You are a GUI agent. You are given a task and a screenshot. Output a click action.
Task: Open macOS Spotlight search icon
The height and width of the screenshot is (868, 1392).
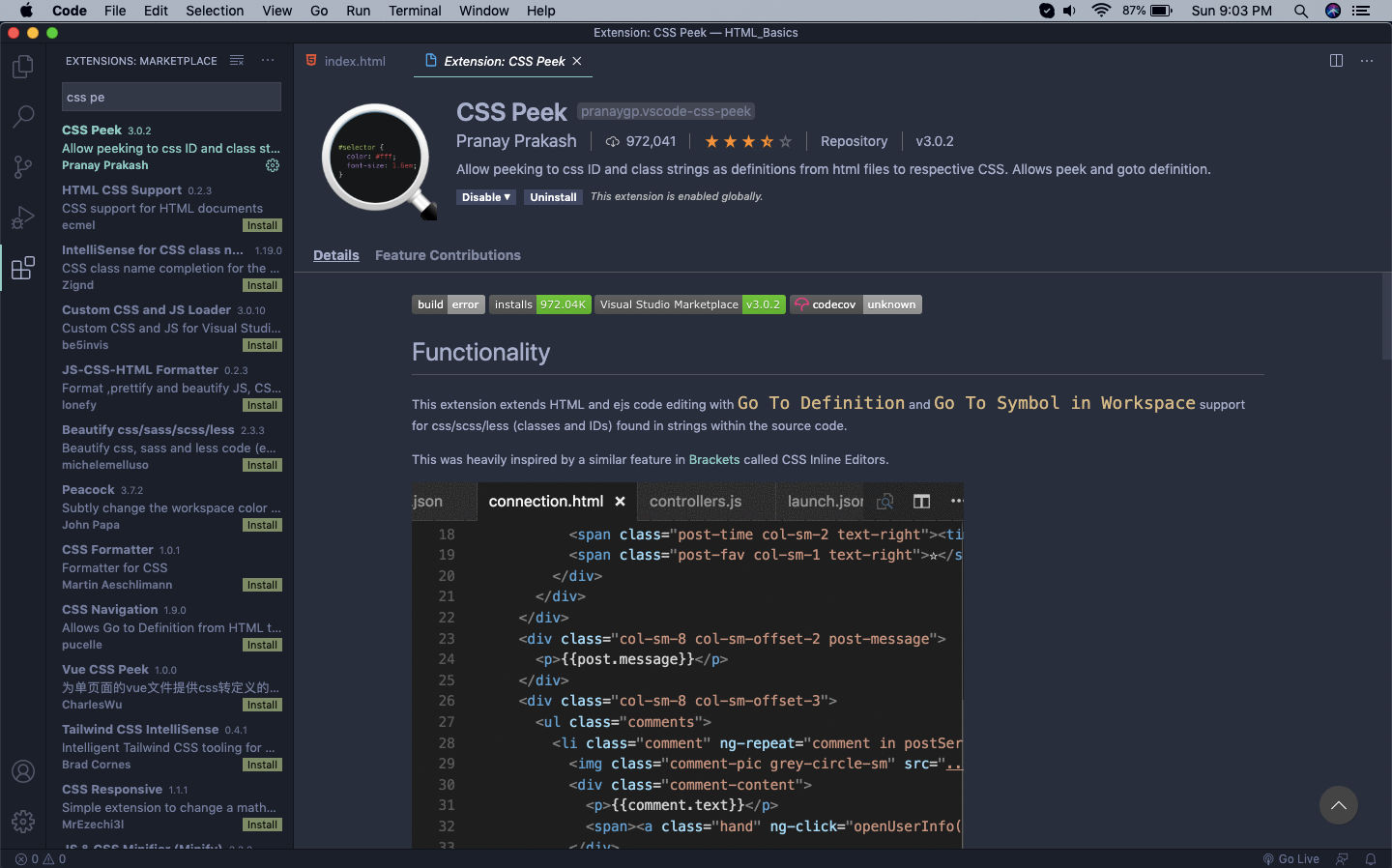coord(1301,11)
